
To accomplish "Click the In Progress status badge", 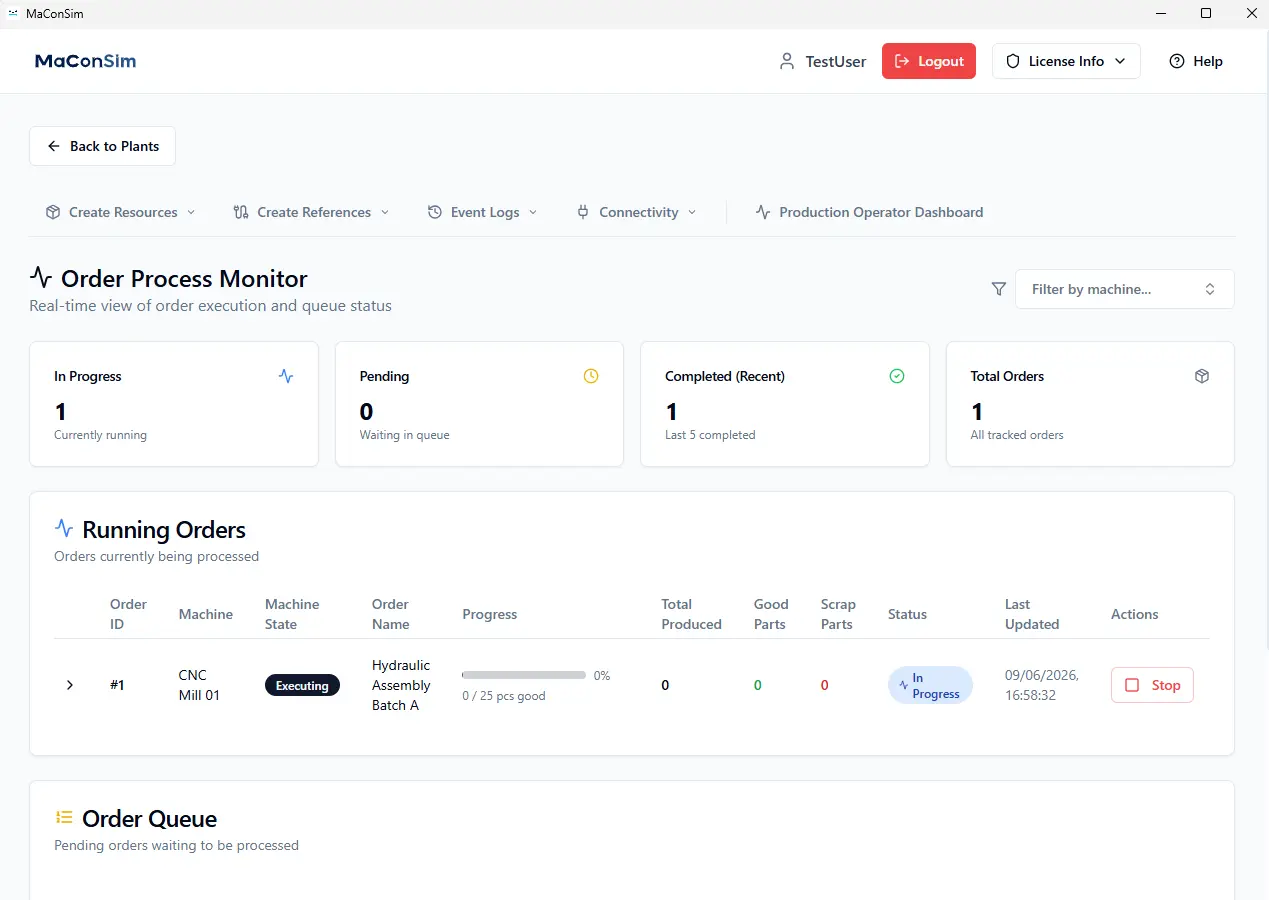I will point(930,685).
